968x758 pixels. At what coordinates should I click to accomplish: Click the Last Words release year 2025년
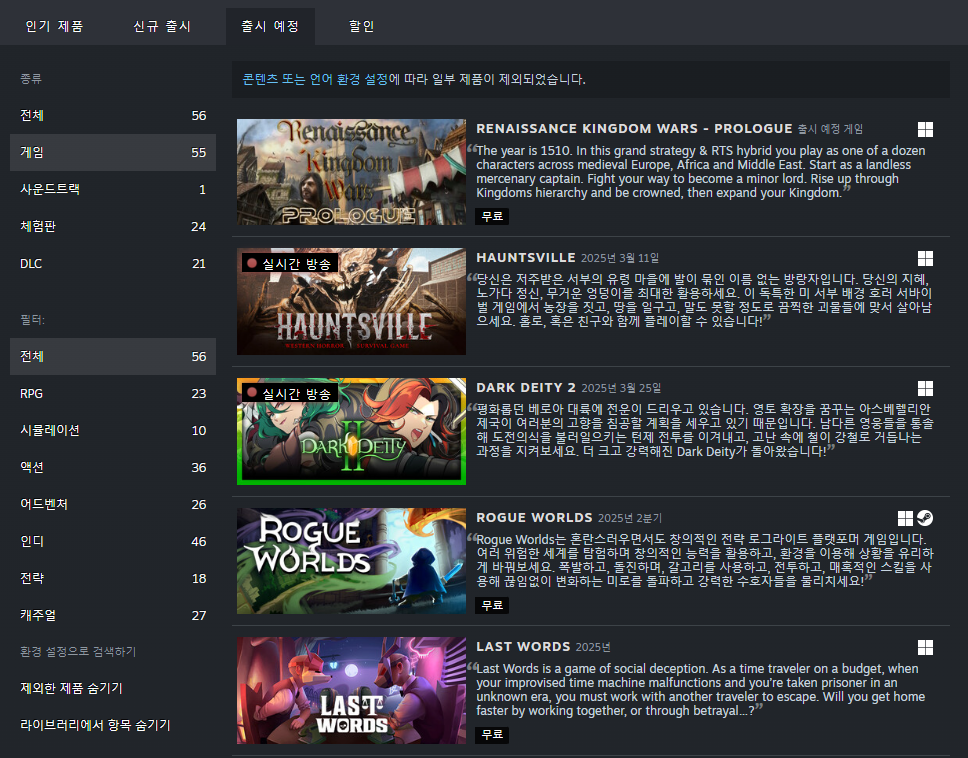coord(593,647)
